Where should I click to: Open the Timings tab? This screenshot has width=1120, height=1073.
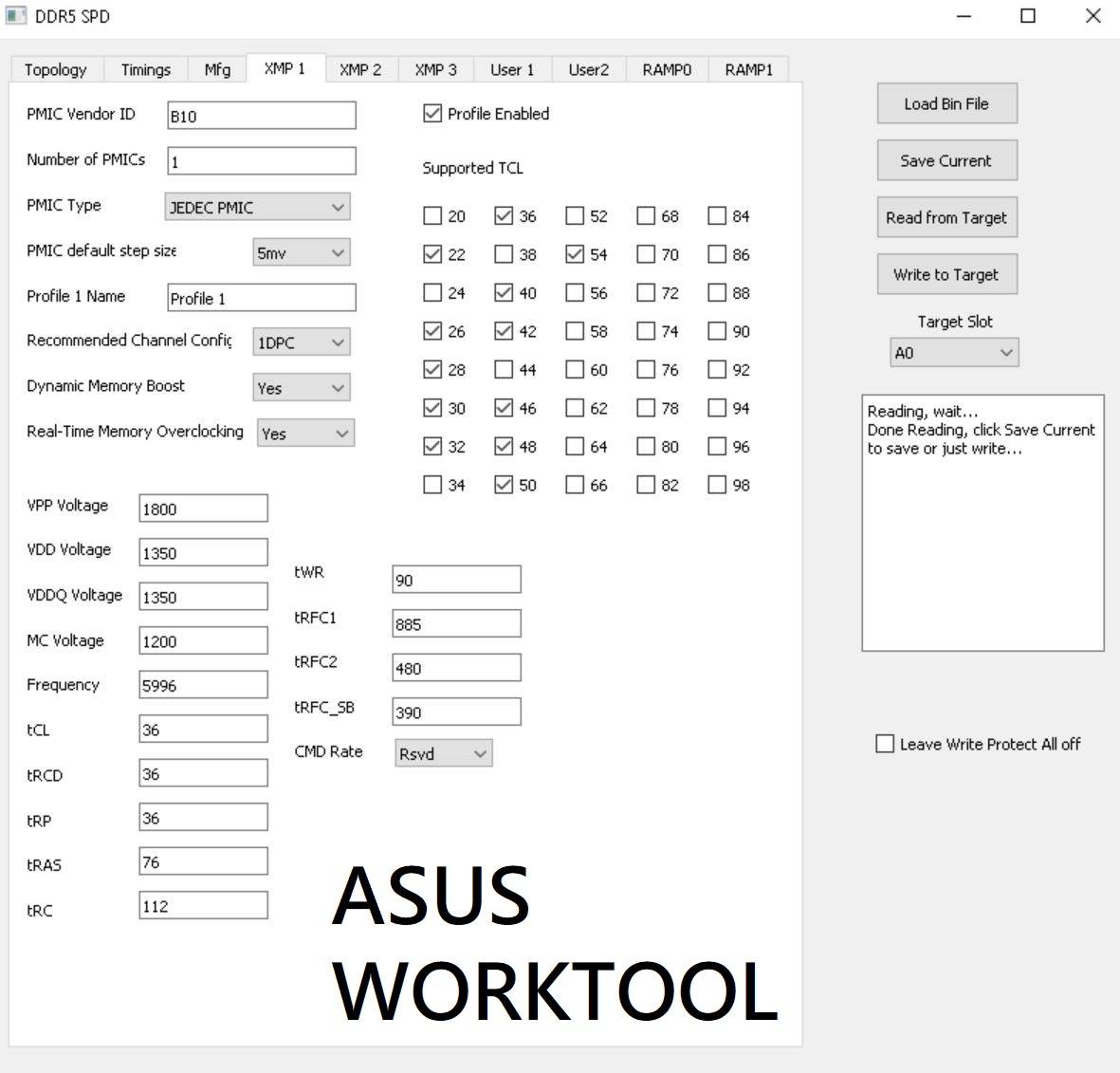(146, 69)
